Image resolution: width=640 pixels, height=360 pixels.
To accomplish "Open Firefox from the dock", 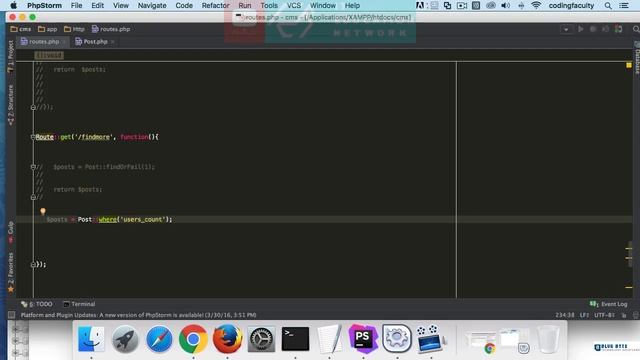I will [x=227, y=339].
